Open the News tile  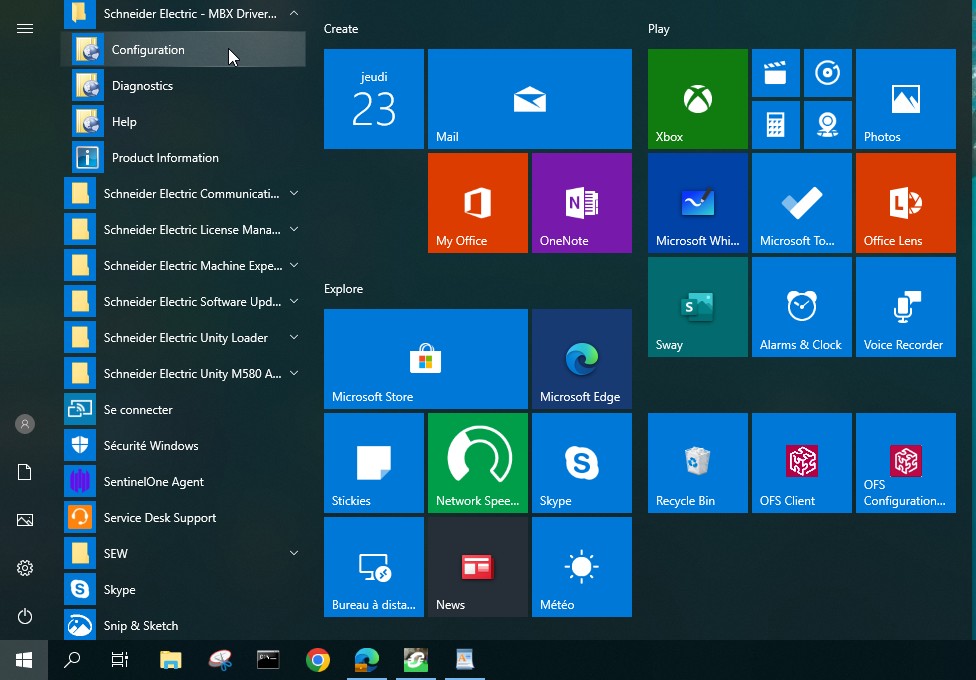click(477, 567)
